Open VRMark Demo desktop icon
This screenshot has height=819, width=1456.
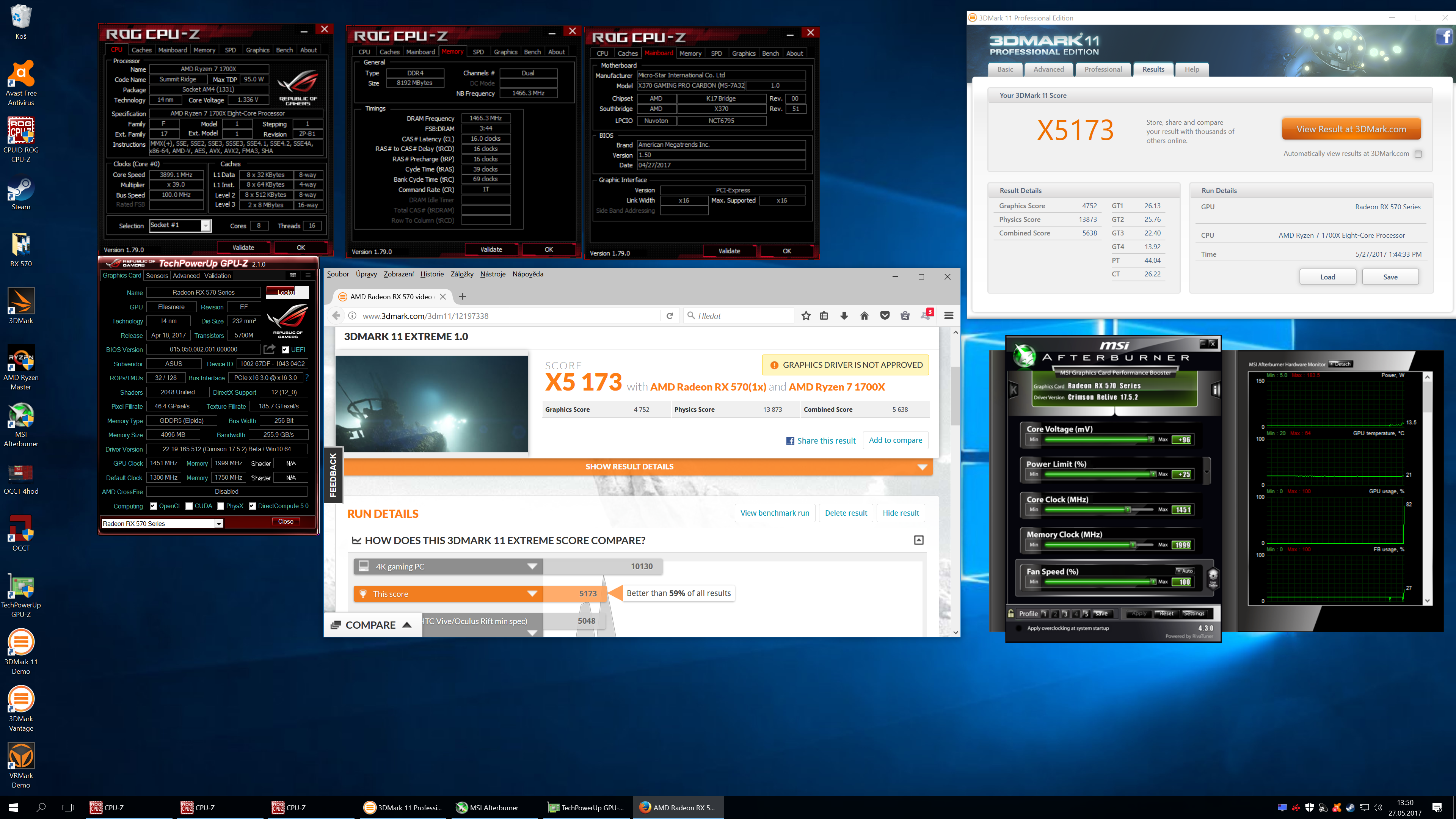tap(21, 766)
